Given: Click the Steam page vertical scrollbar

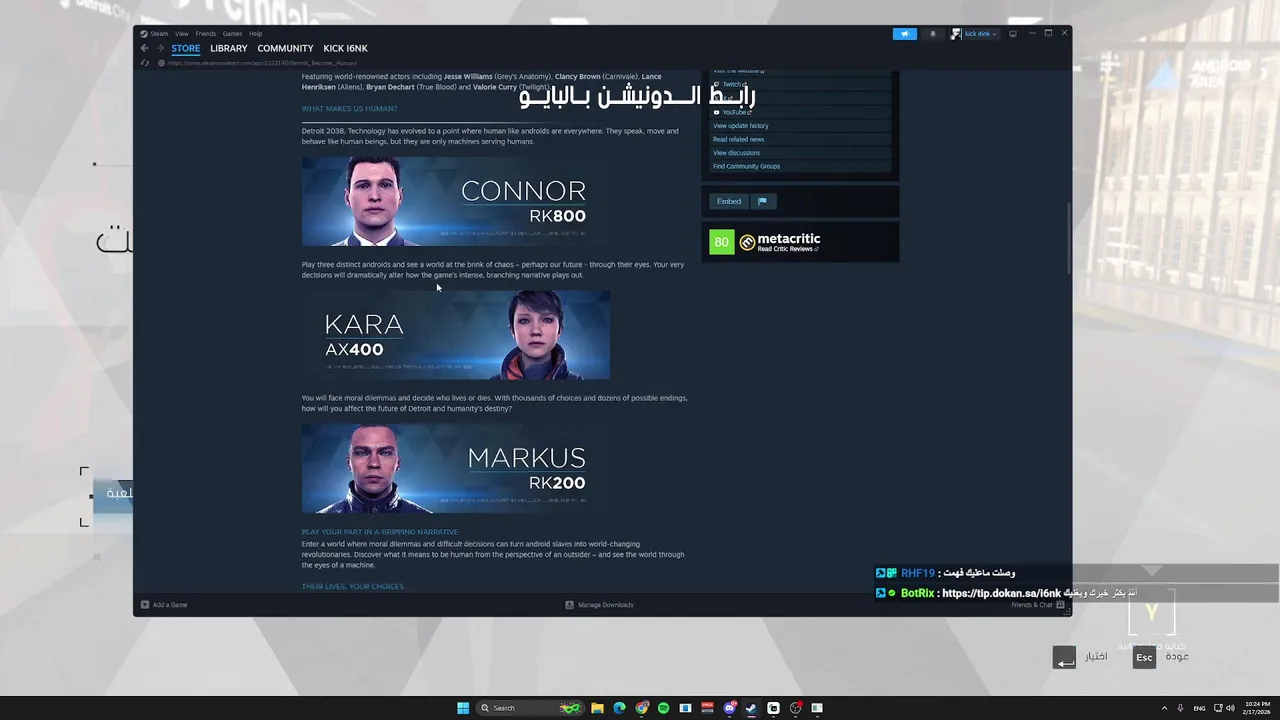Looking at the screenshot, I should pyautogui.click(x=1068, y=238).
